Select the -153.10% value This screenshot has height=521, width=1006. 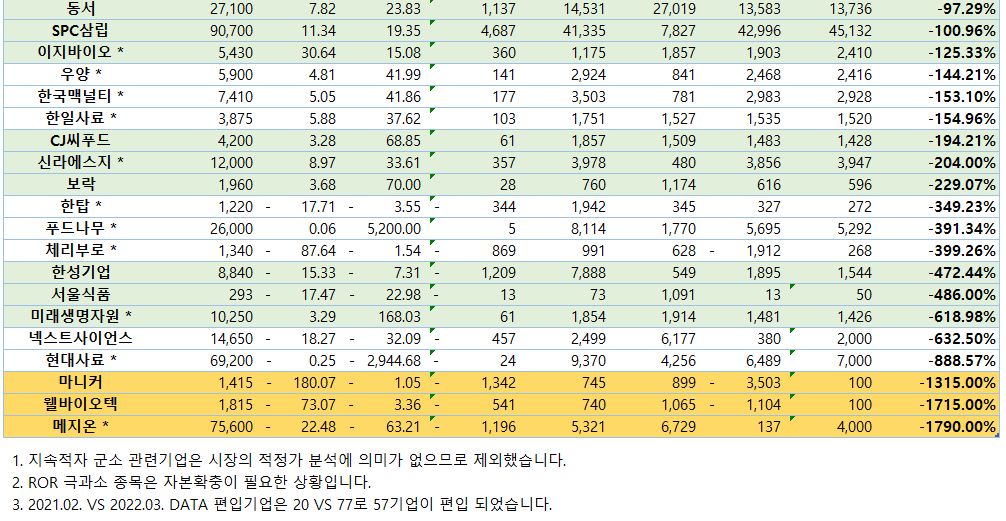[x=962, y=96]
